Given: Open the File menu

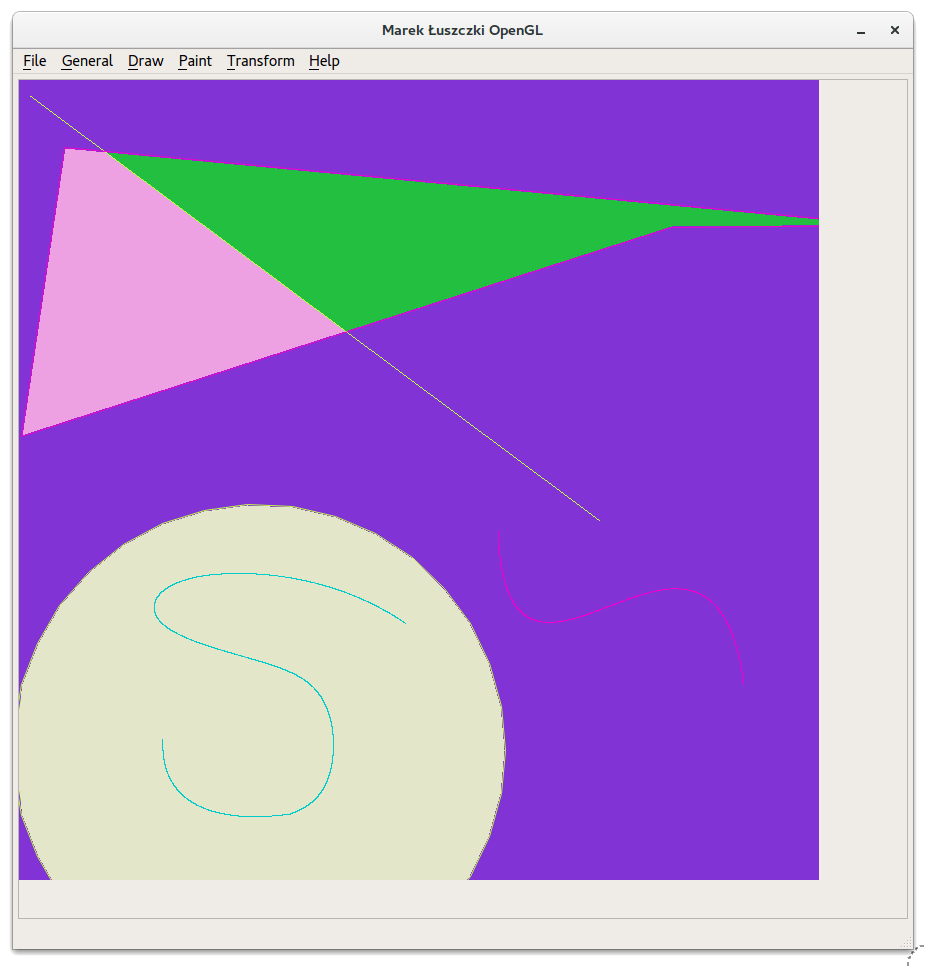Looking at the screenshot, I should [x=34, y=61].
